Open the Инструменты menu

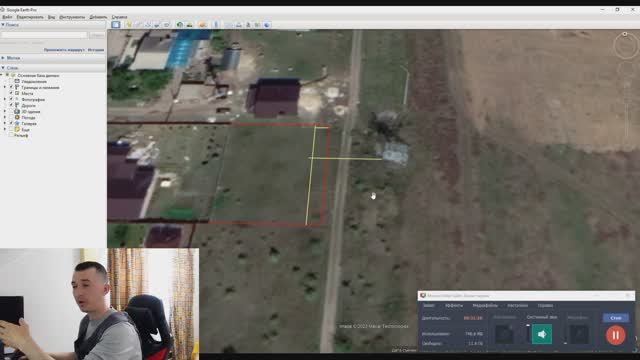72,17
